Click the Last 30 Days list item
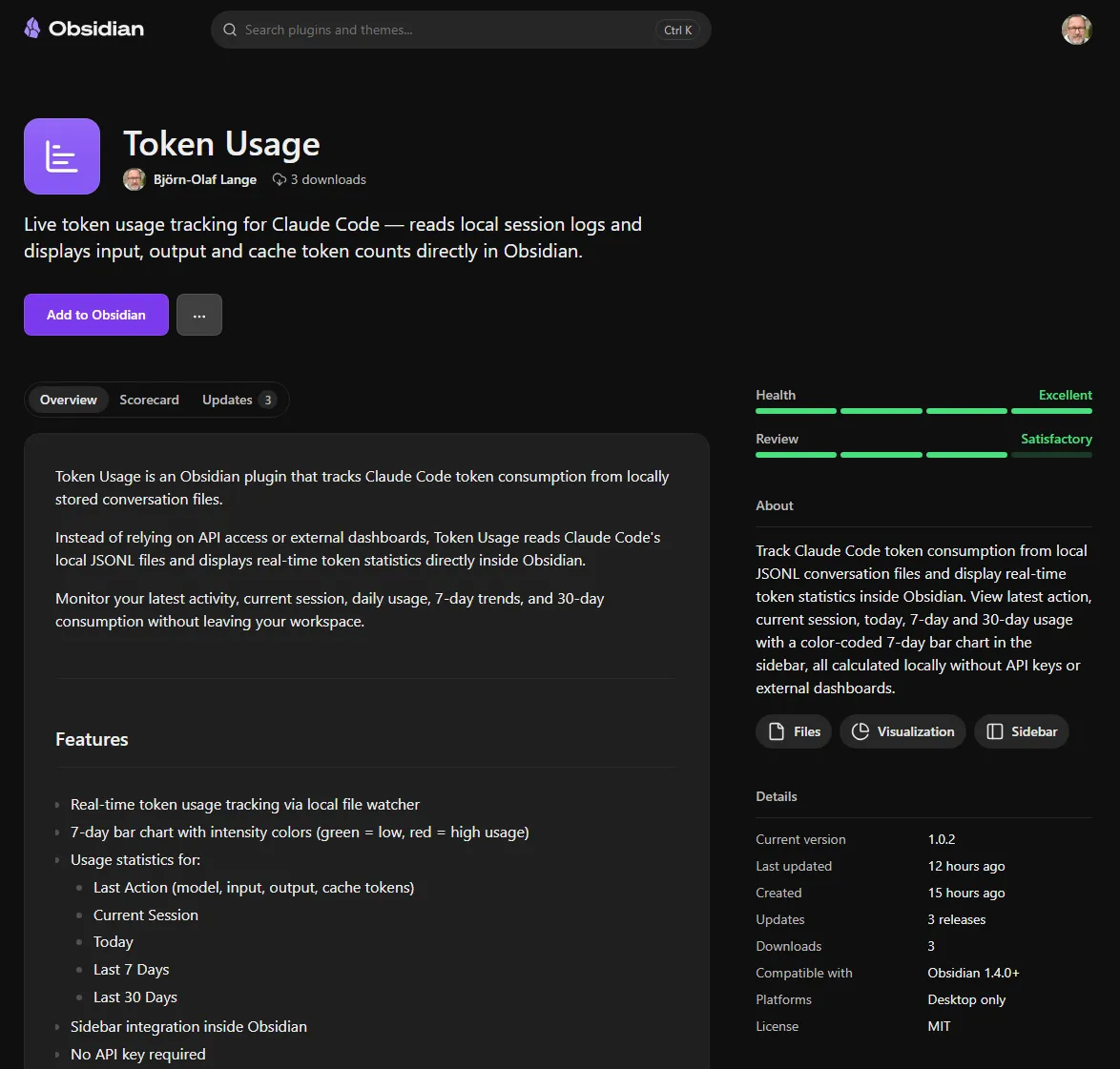Image resolution: width=1120 pixels, height=1069 pixels. point(135,997)
